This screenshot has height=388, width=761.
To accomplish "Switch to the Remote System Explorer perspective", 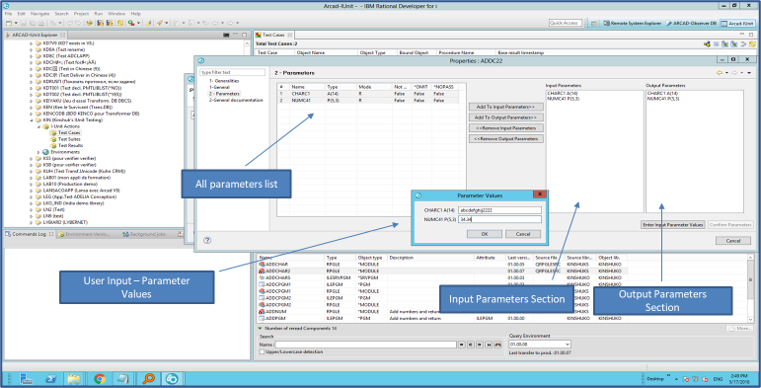I will (632, 23).
